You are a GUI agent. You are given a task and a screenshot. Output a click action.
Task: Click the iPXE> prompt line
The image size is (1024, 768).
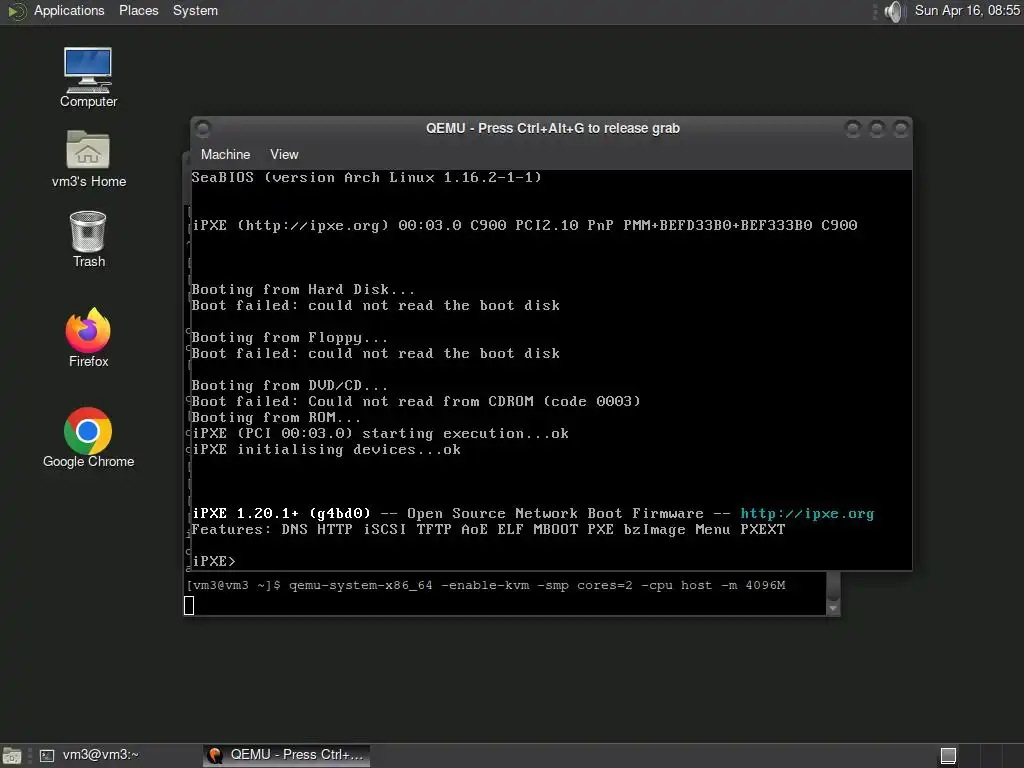click(214, 561)
